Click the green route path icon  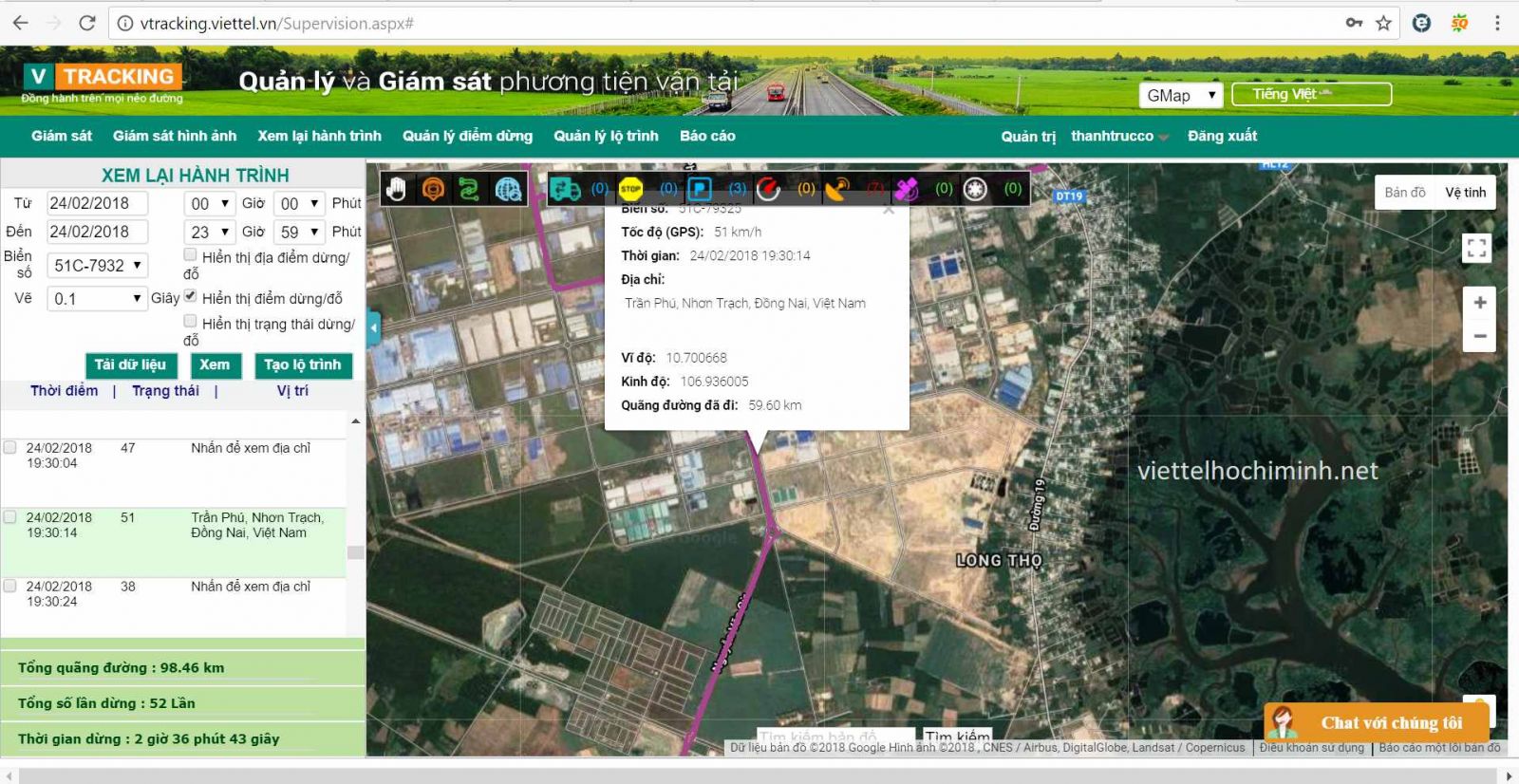[469, 189]
